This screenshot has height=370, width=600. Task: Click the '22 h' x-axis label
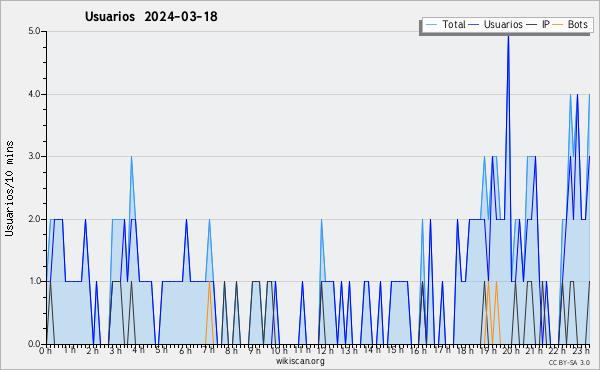[557, 350]
